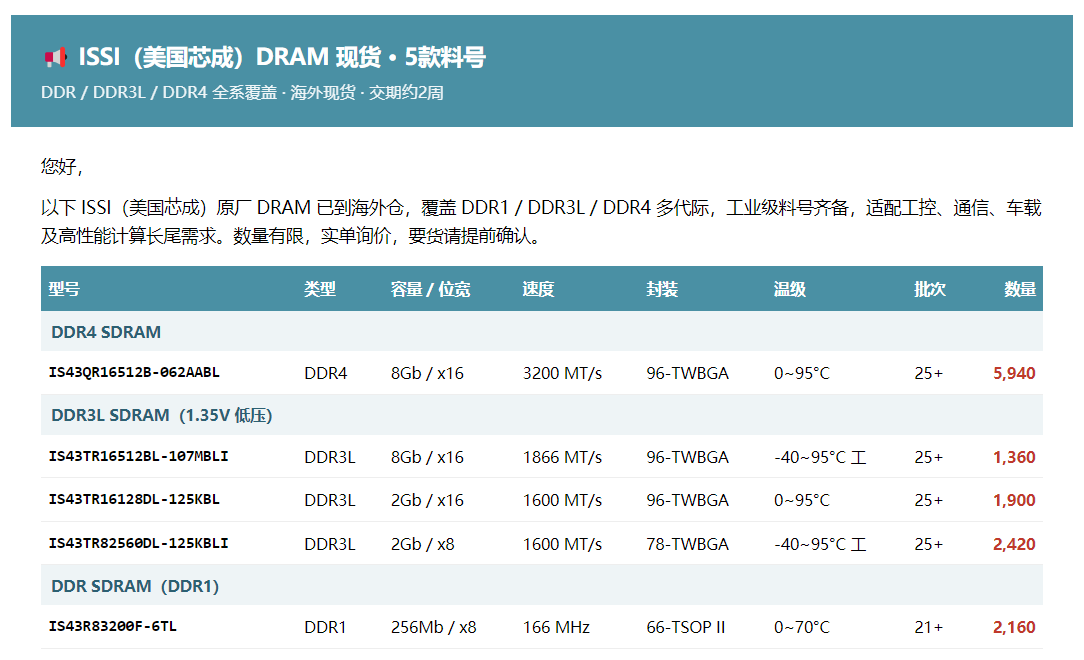Click the '1866 MT/s' speed cell
Image resolution: width=1084 pixels, height=660 pixels.
tap(562, 457)
